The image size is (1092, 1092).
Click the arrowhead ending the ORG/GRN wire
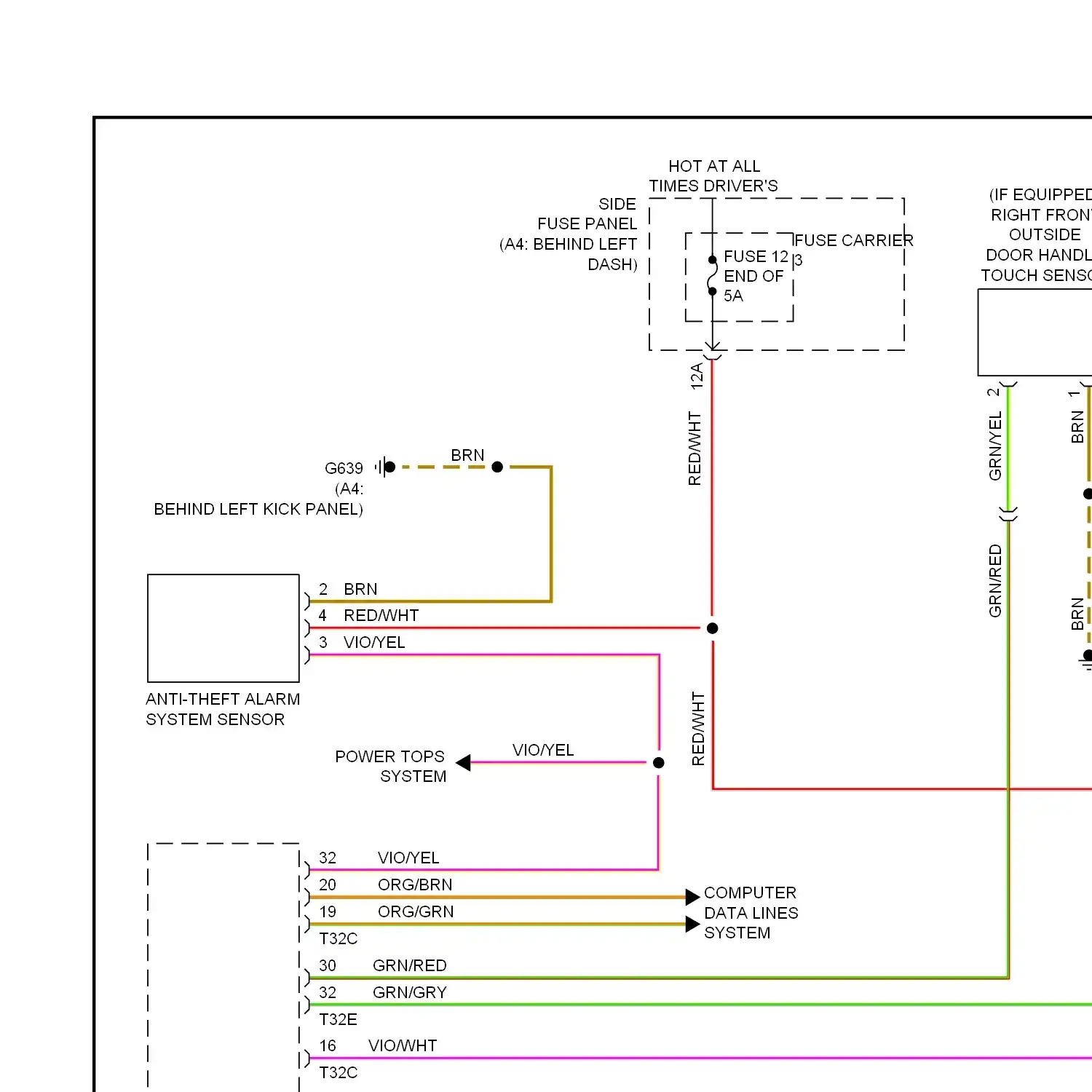click(x=692, y=924)
